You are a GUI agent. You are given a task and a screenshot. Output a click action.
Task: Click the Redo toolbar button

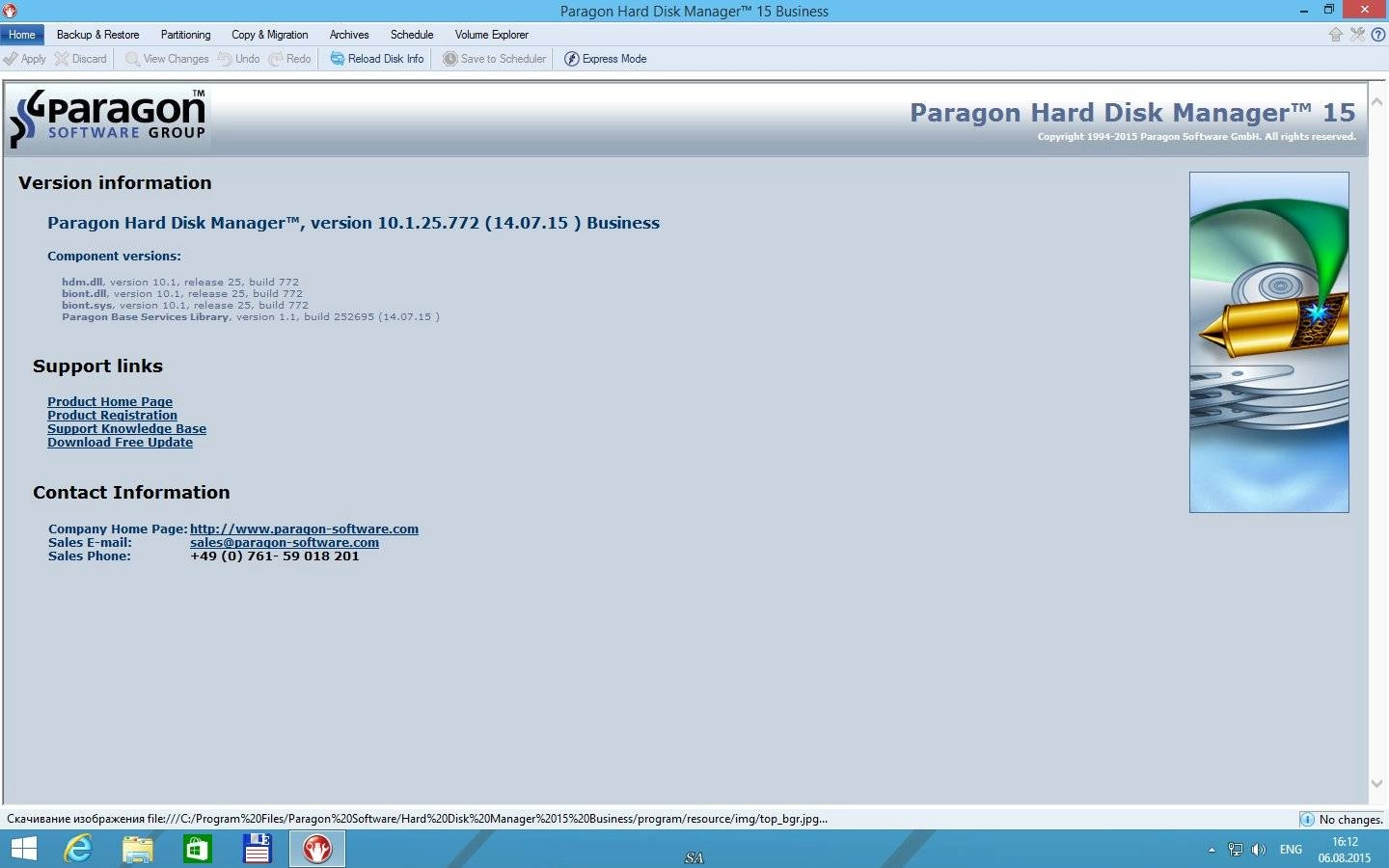[289, 59]
